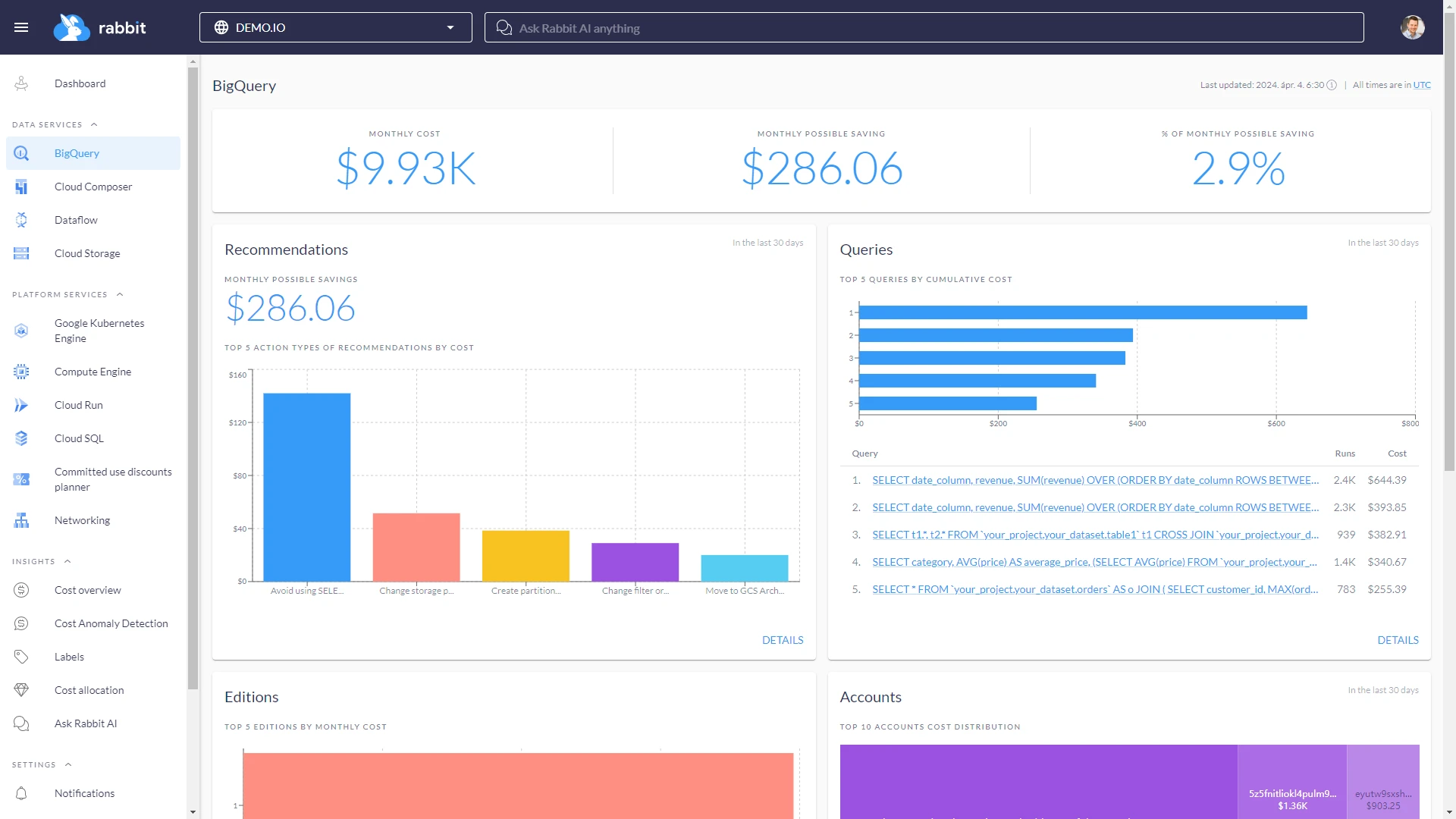Collapse the DATA SERVICES section
This screenshot has width=1456, height=819.
tap(94, 124)
